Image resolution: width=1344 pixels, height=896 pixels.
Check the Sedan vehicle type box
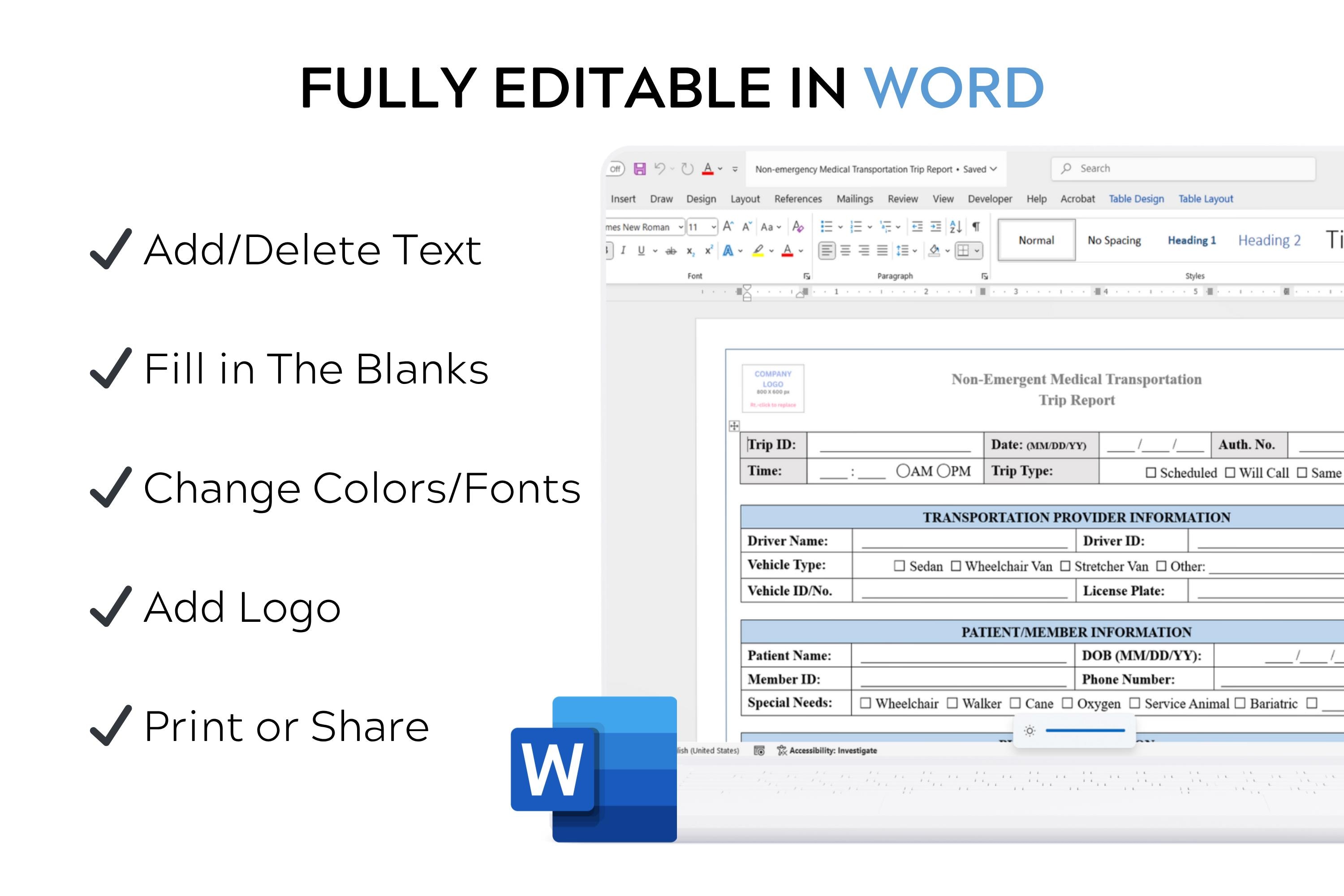pyautogui.click(x=900, y=566)
